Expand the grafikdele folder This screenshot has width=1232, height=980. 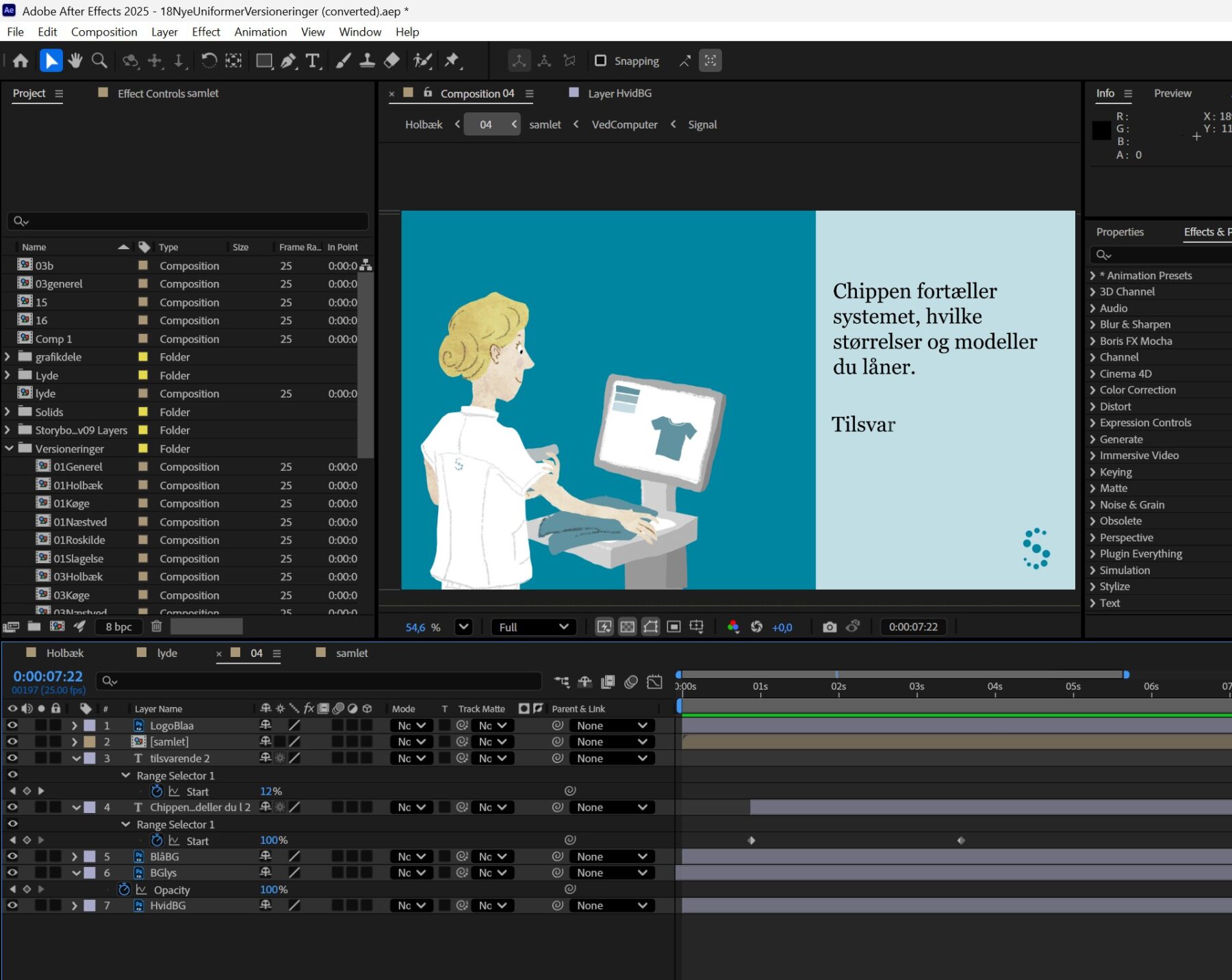pyautogui.click(x=8, y=357)
